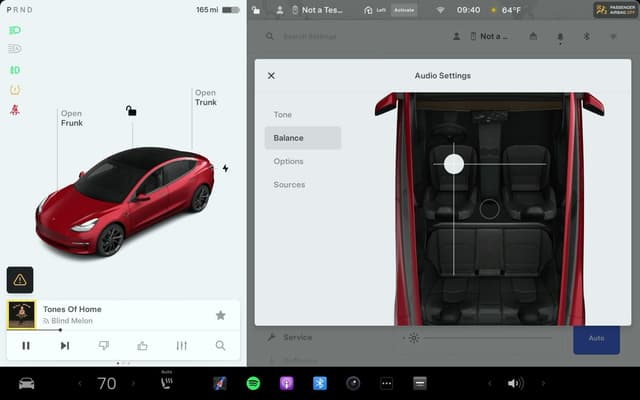
Task: Open the media equalizer settings icon
Action: coord(181,346)
